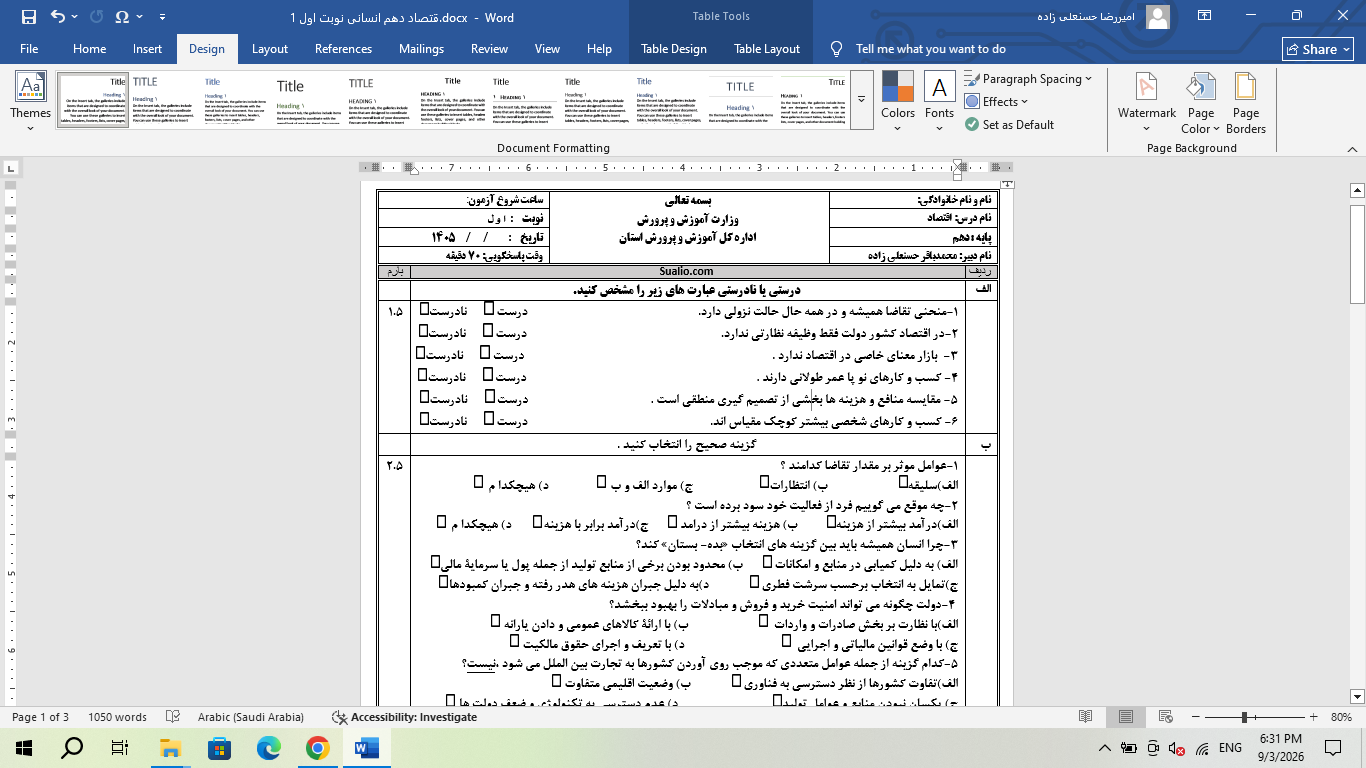Switch to the Insert tab

(x=147, y=49)
